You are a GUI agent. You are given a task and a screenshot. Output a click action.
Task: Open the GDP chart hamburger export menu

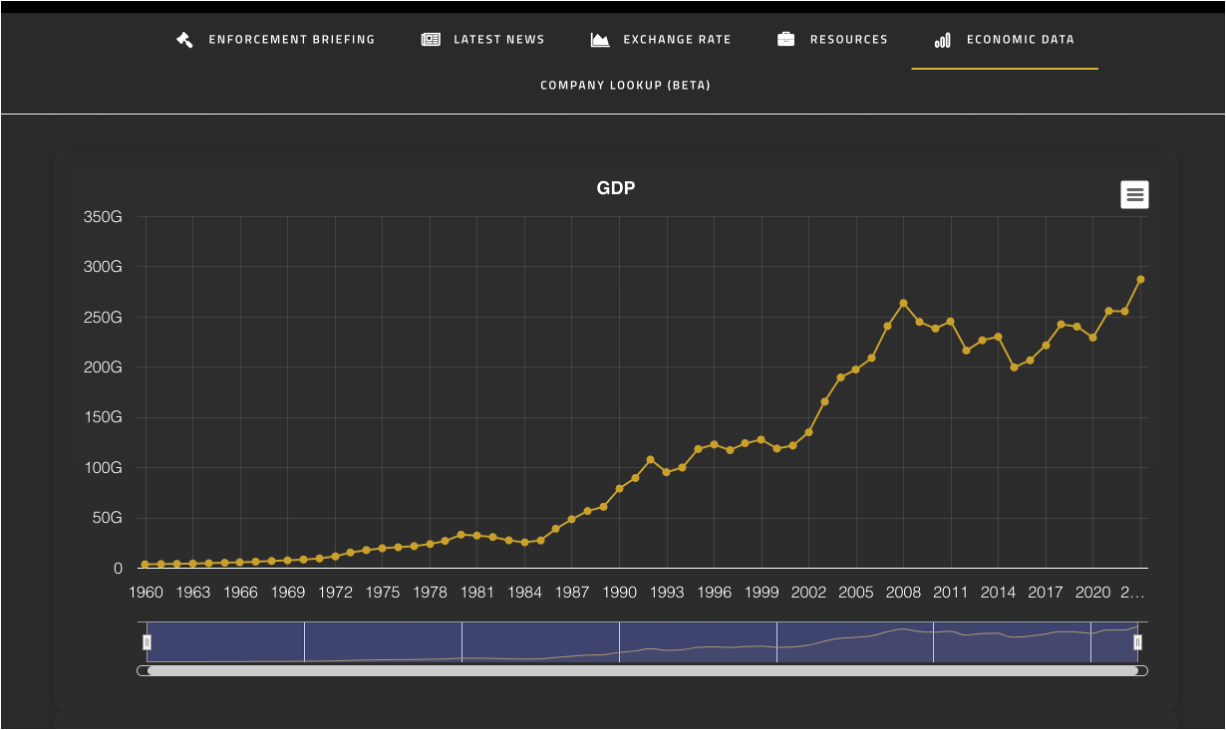click(1134, 195)
